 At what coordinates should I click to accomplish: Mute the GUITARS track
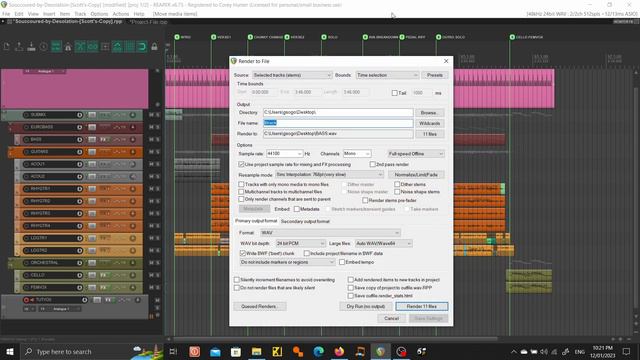(151, 152)
